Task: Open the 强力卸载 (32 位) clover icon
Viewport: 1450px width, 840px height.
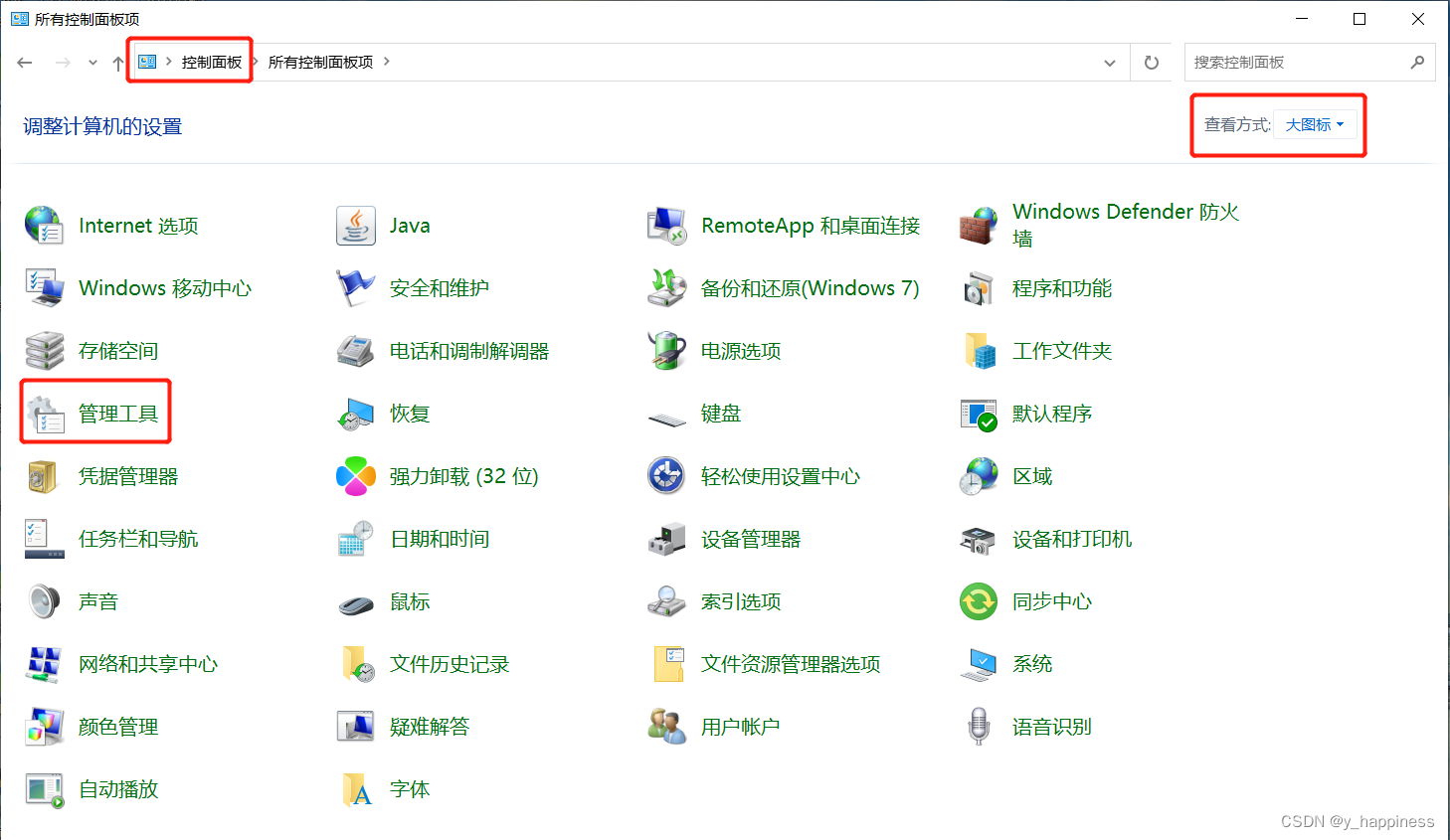Action: 355,476
